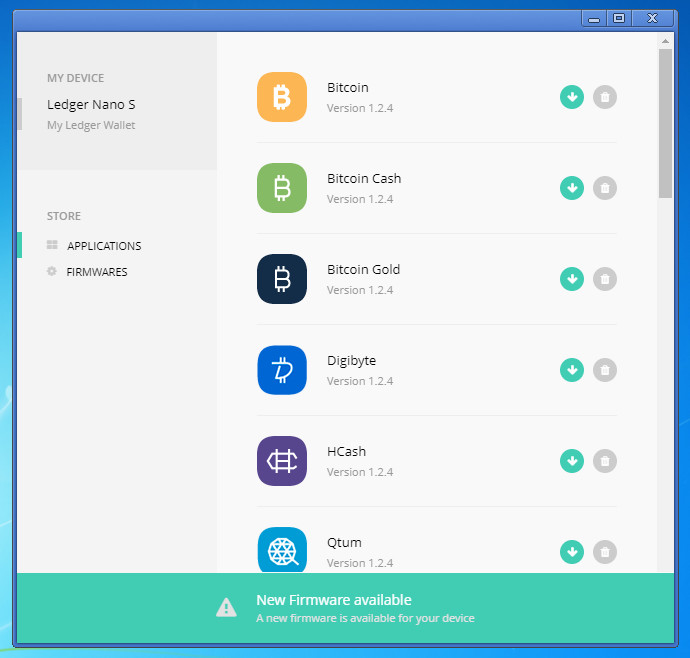Click the 'Bitcoin Cash' app name
The width and height of the screenshot is (690, 658).
point(364,179)
